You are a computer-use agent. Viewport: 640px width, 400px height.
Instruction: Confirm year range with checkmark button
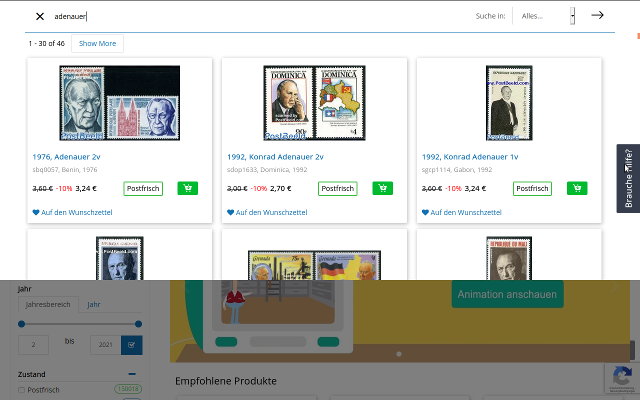[x=131, y=345]
